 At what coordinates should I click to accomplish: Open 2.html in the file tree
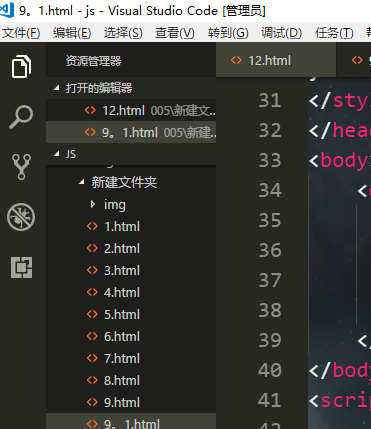tap(131, 248)
